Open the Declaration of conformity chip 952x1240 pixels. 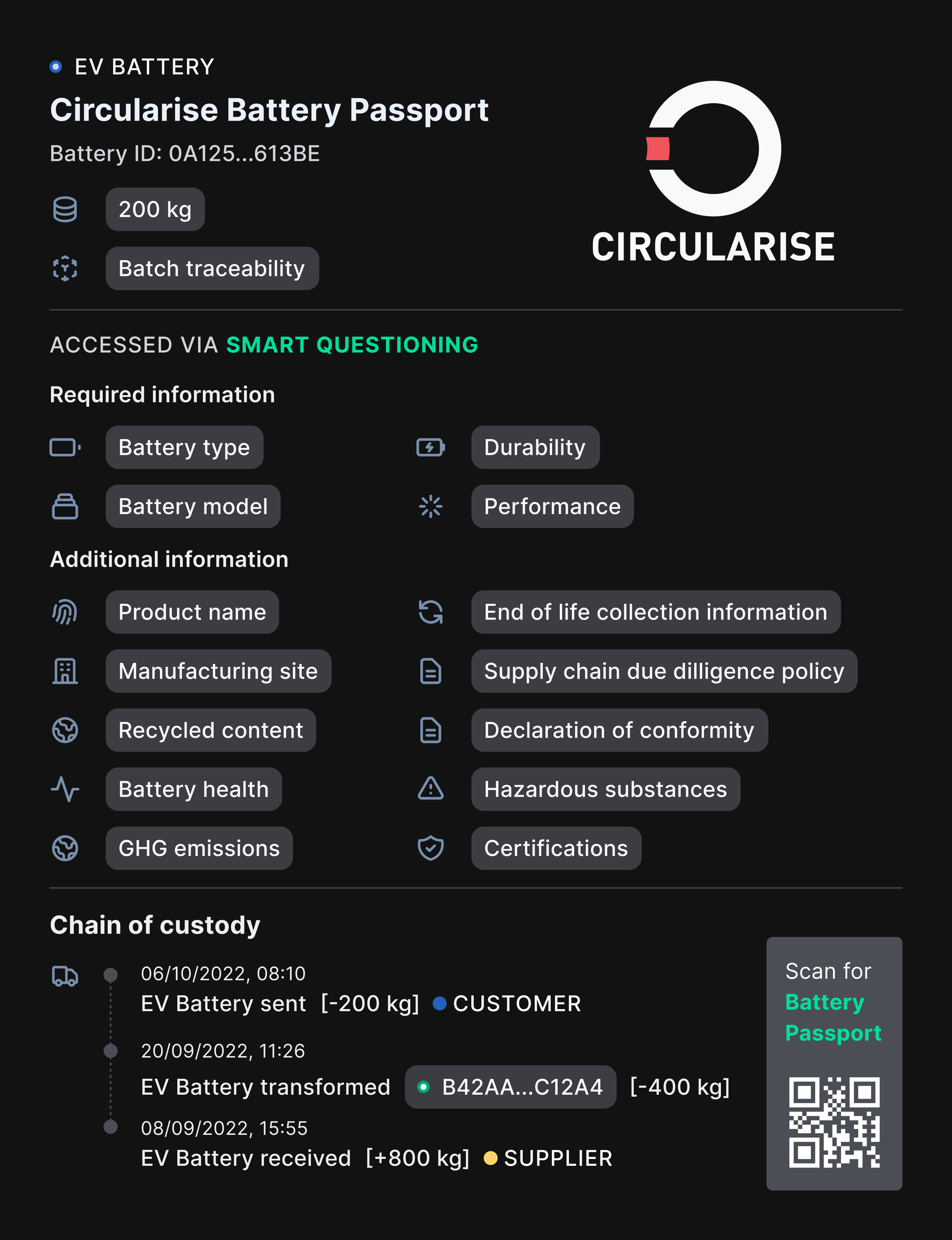click(619, 730)
